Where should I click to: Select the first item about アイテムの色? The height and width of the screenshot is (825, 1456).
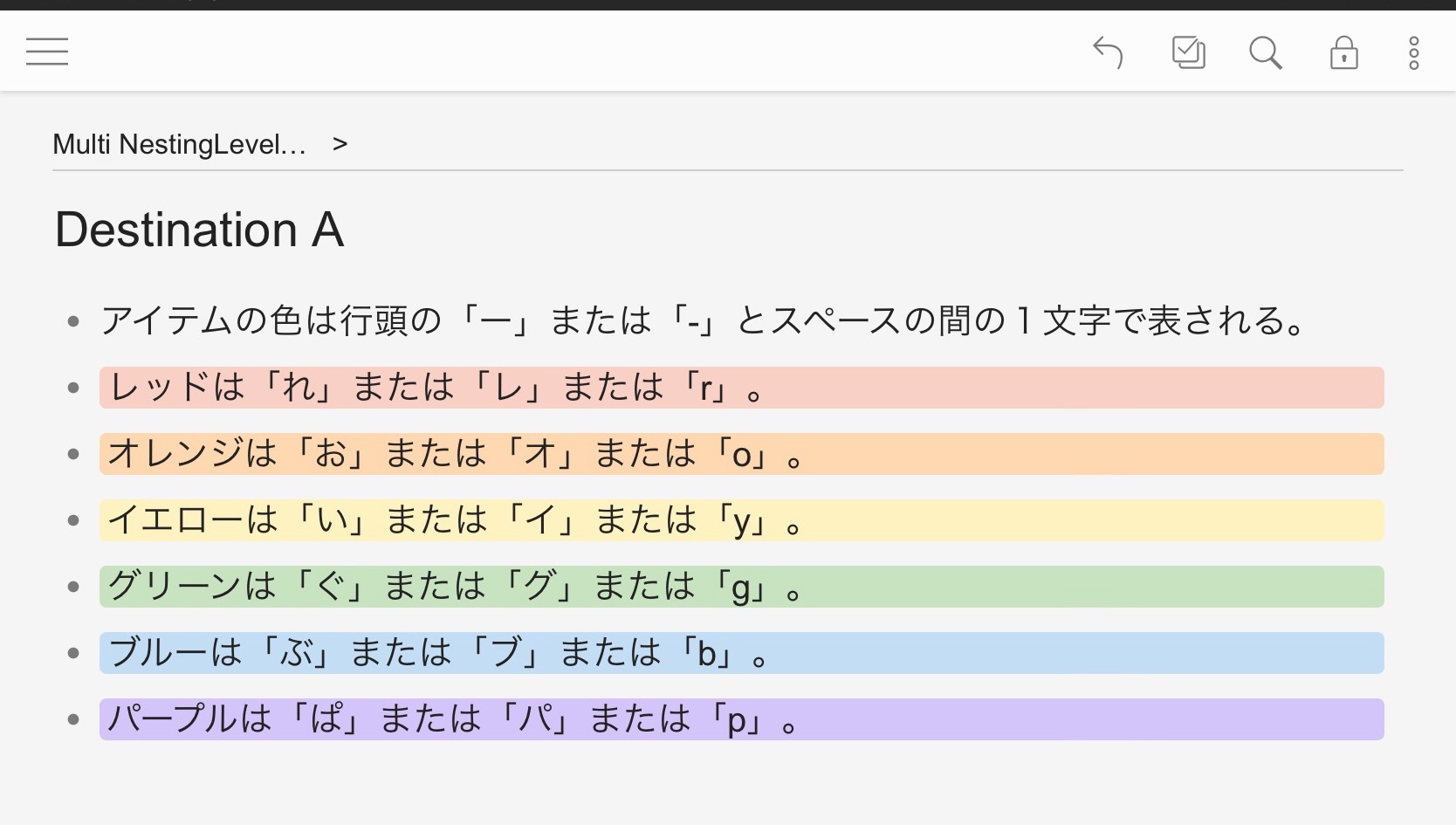[x=704, y=321]
